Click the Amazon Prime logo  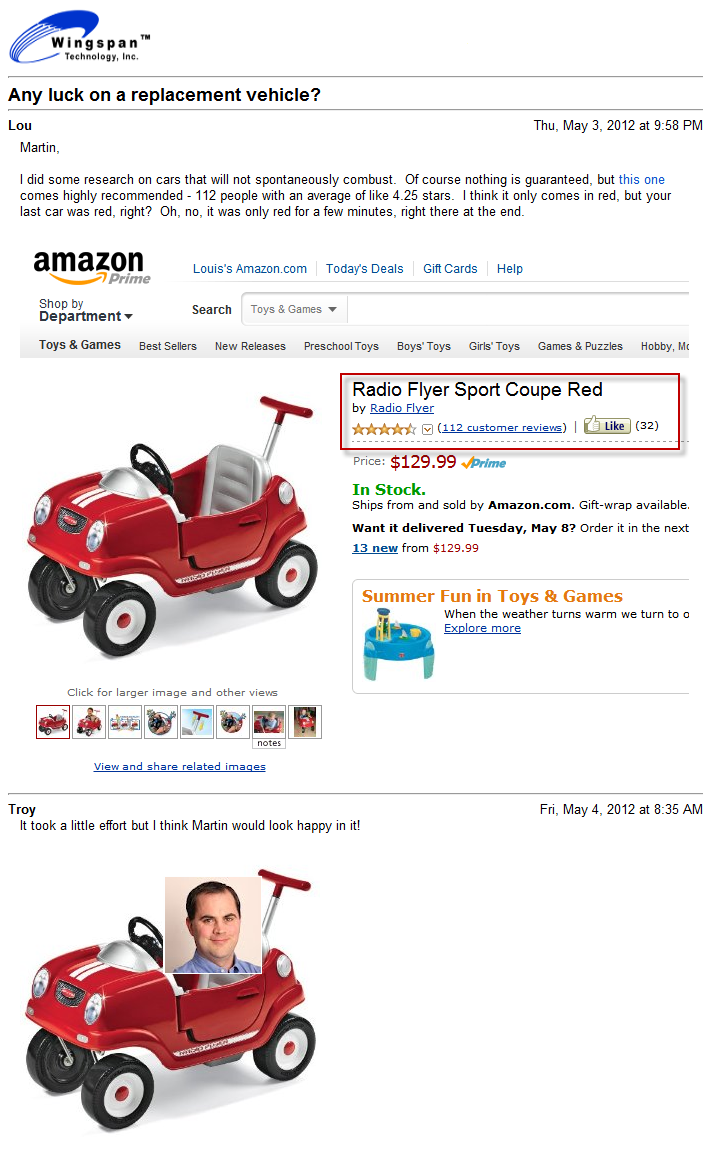click(92, 268)
